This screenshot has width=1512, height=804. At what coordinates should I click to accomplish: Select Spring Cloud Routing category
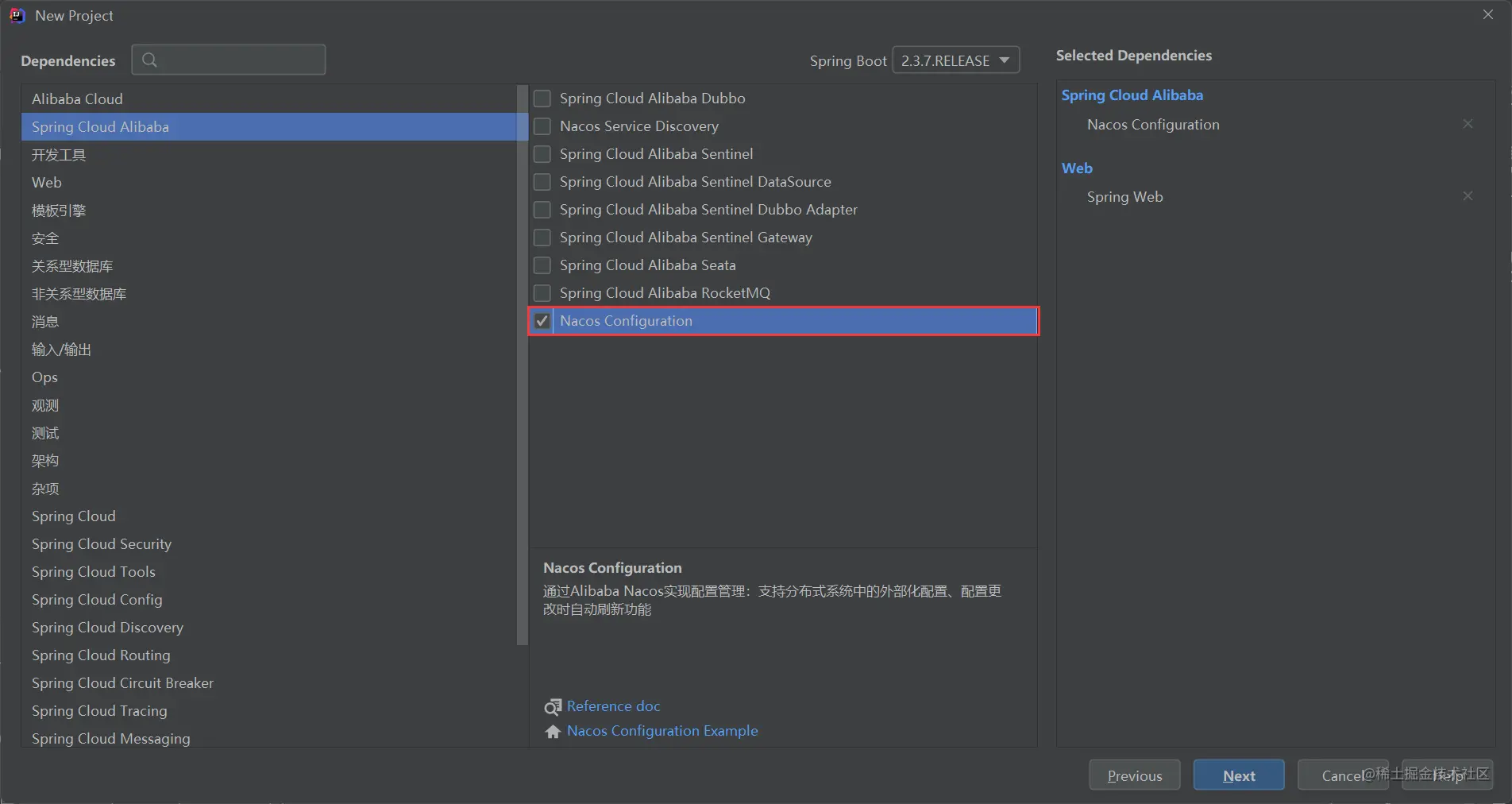click(x=268, y=655)
